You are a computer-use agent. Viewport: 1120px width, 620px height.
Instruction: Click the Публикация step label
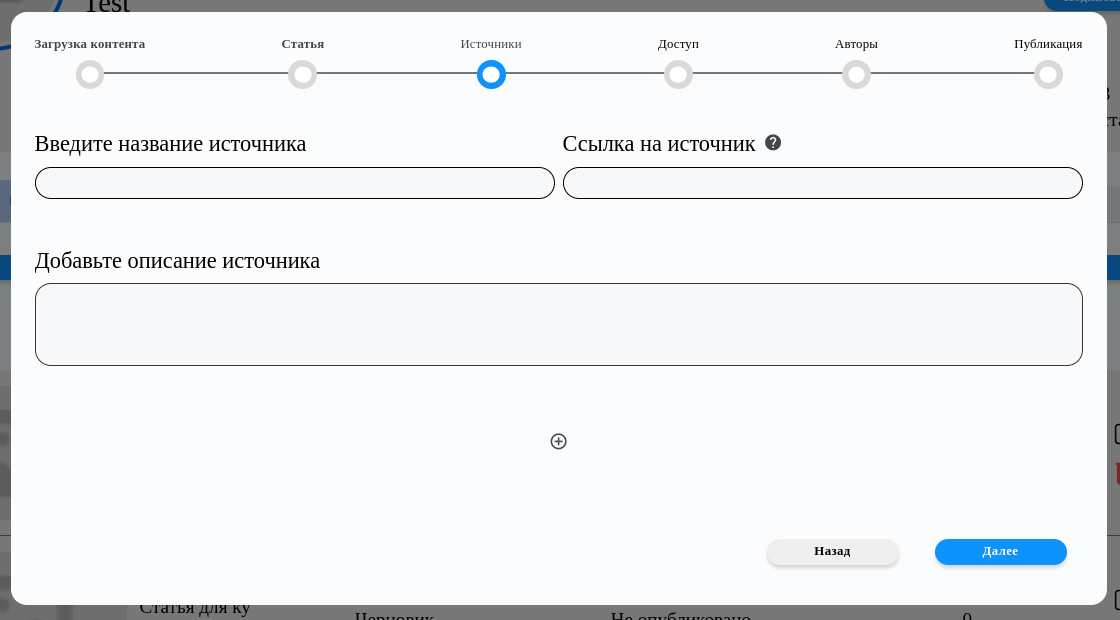point(1048,44)
